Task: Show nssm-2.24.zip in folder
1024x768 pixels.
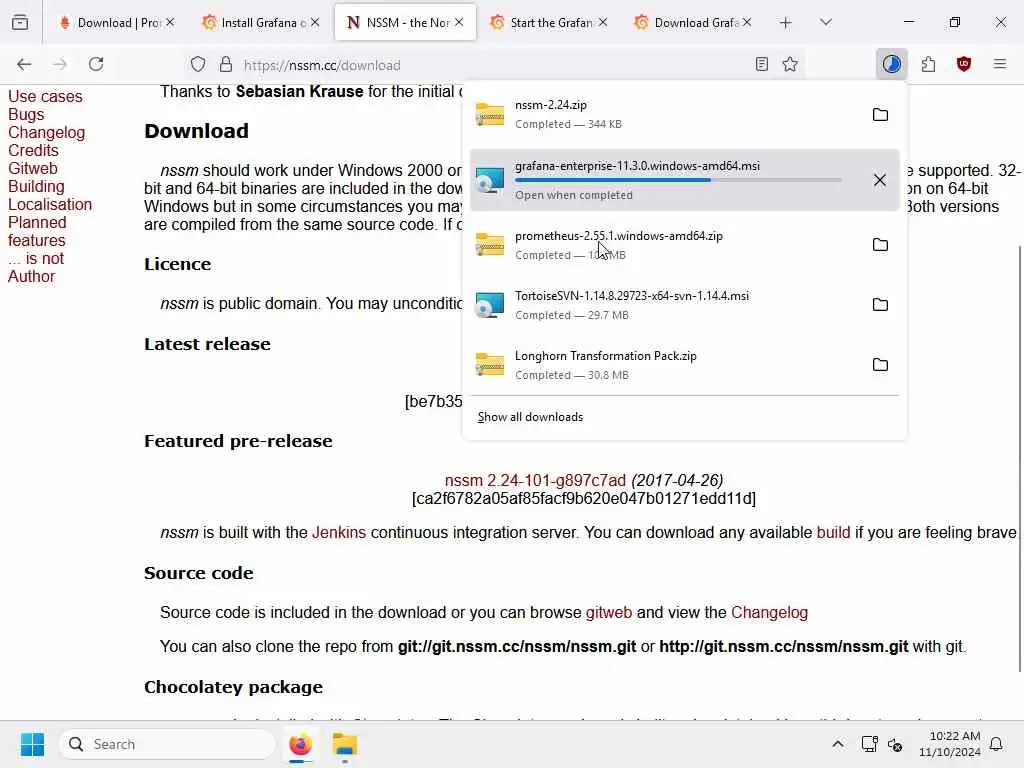Action: point(880,115)
